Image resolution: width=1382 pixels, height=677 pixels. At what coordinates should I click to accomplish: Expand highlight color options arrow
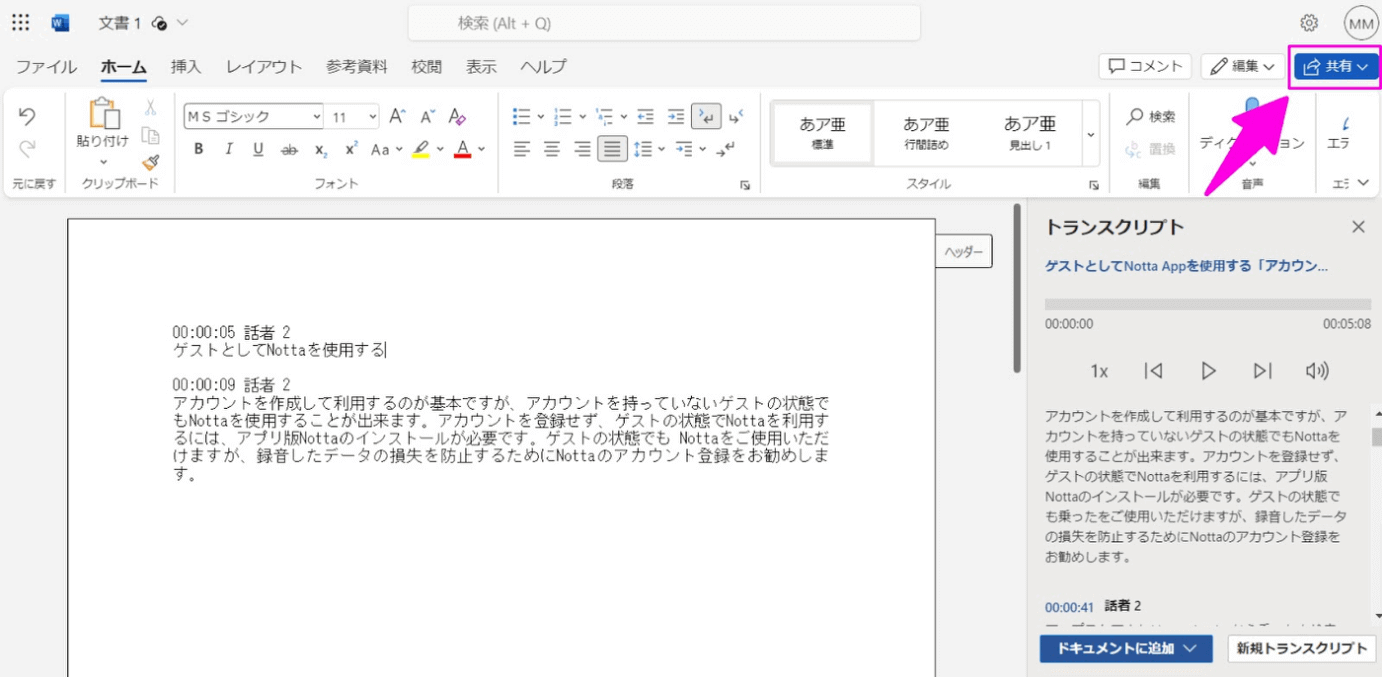pos(439,150)
